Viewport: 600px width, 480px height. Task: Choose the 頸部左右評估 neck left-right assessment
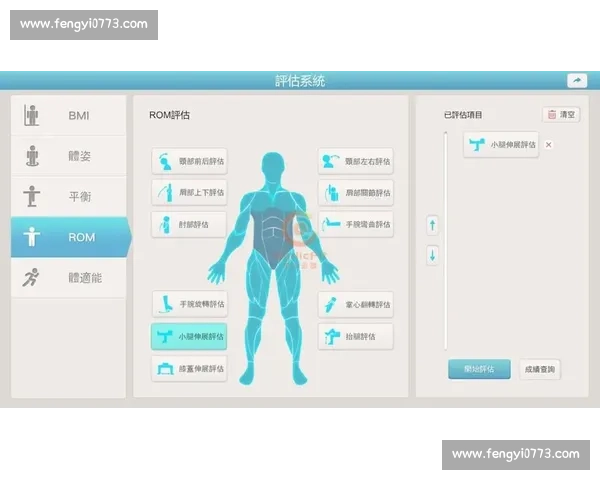356,161
